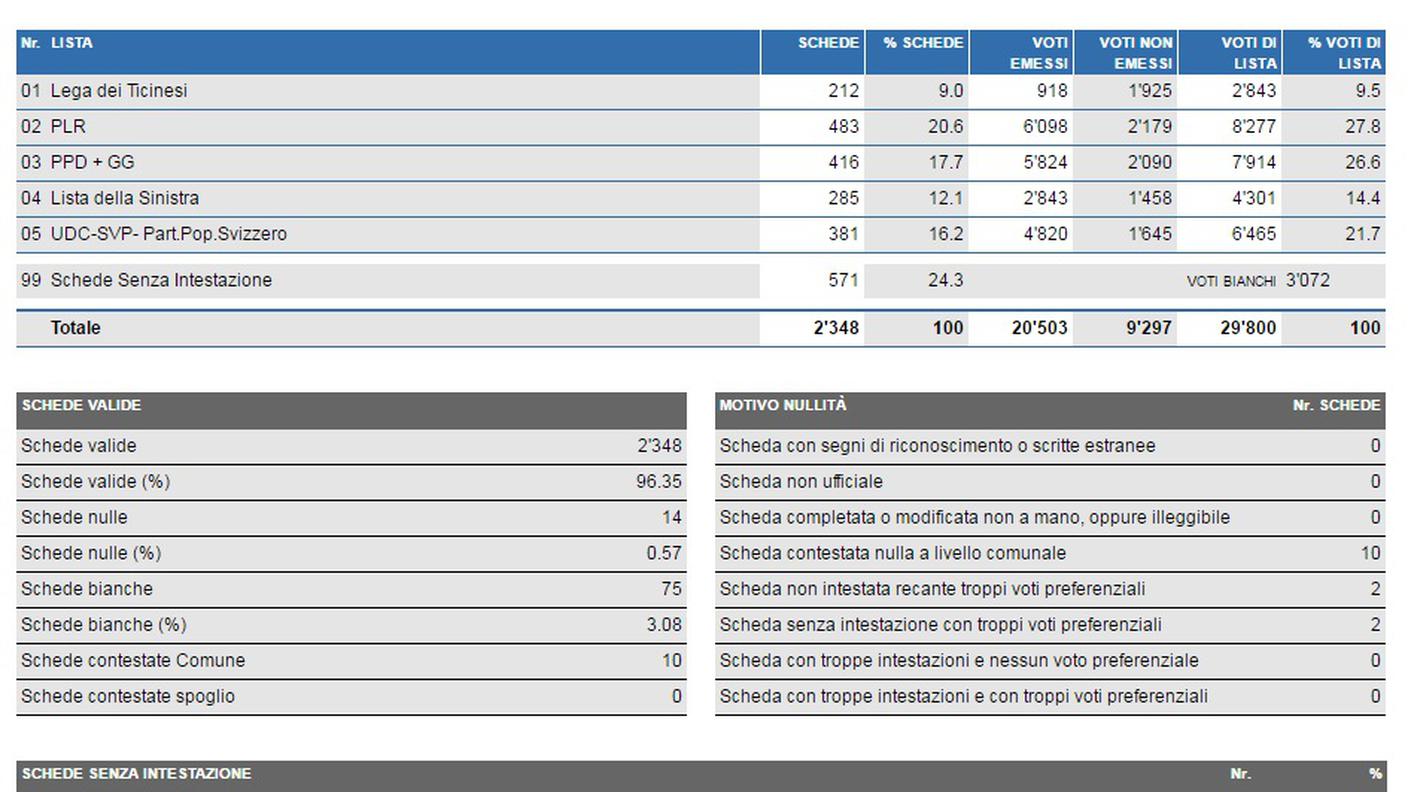Select the voti bianchi value 3'072
Viewport: 1408px width, 792px height.
[x=1308, y=281]
